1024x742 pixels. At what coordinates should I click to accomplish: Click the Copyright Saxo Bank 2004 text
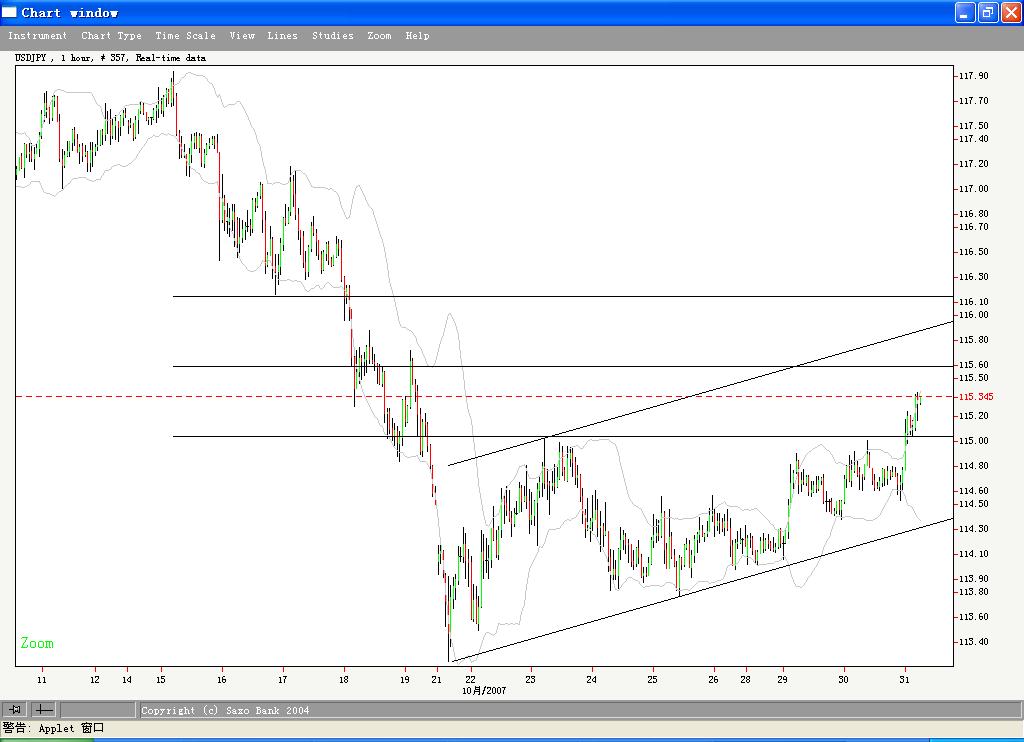point(225,710)
